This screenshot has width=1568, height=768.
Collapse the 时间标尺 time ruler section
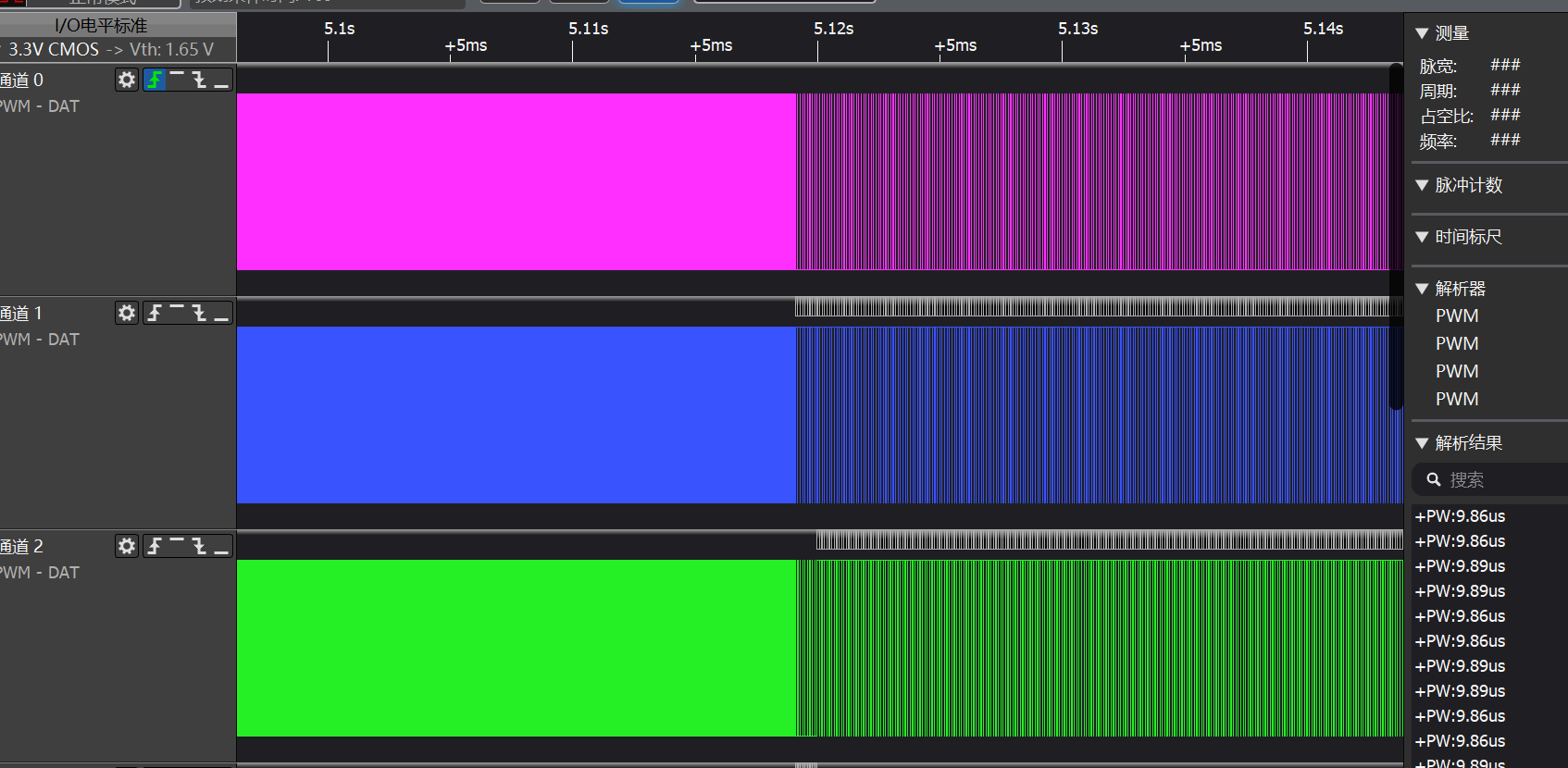coord(1422,237)
